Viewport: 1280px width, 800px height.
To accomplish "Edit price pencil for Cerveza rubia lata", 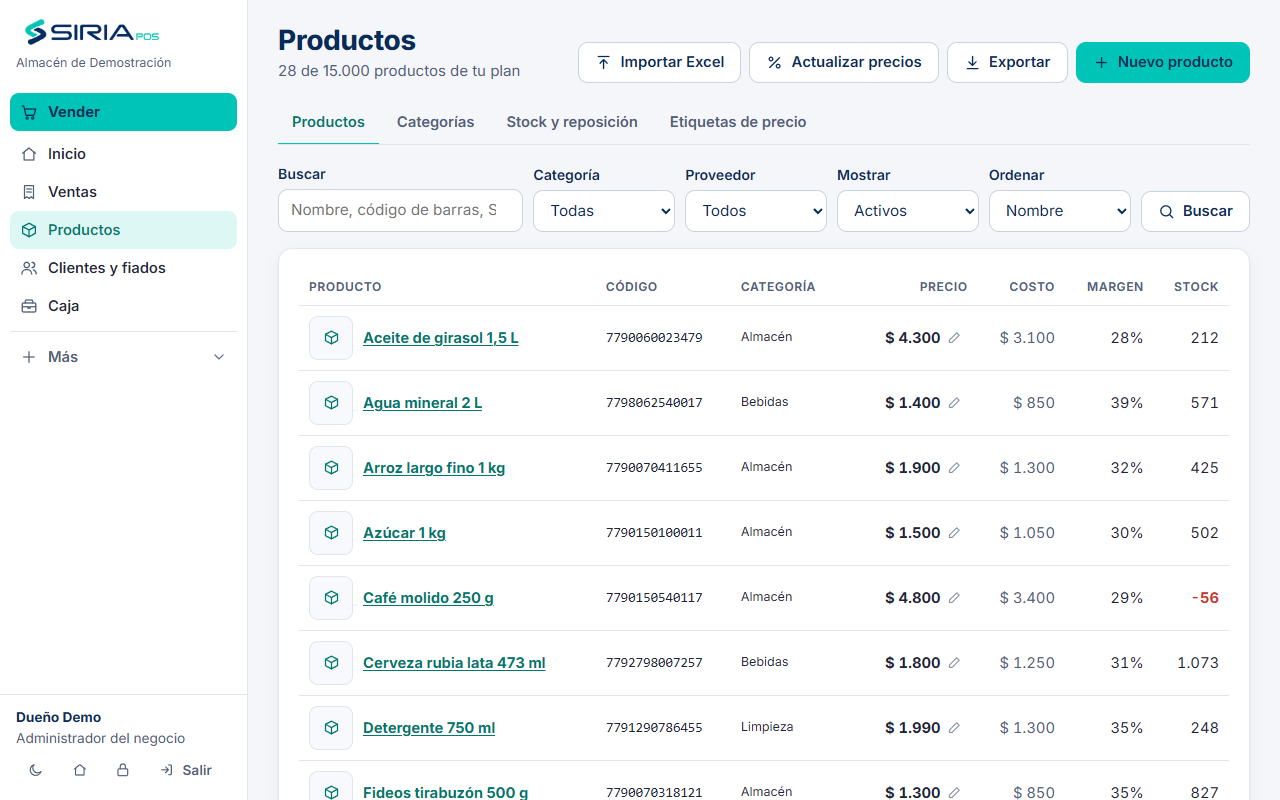I will click(x=954, y=663).
